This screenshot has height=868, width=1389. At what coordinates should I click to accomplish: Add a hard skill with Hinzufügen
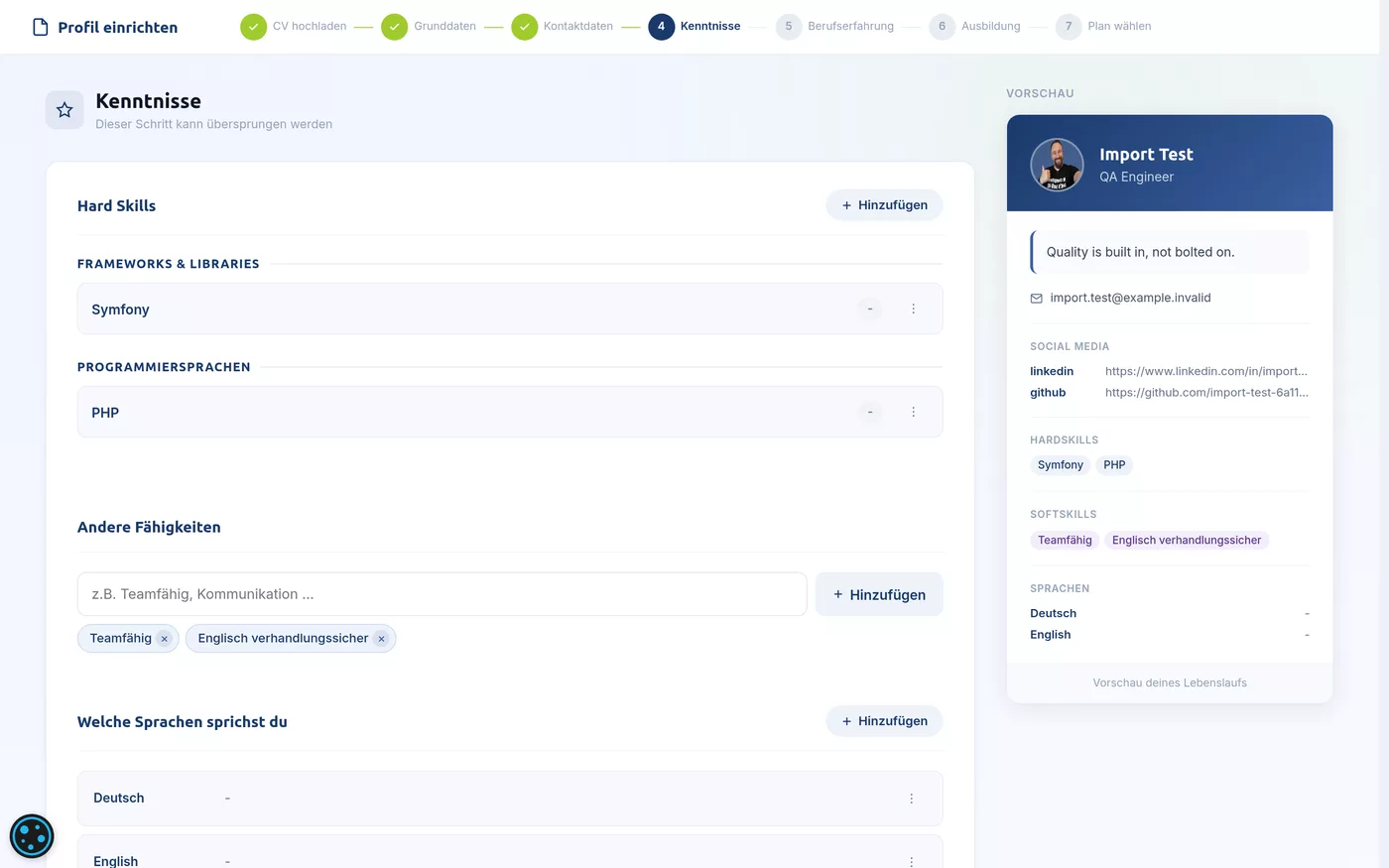(884, 205)
